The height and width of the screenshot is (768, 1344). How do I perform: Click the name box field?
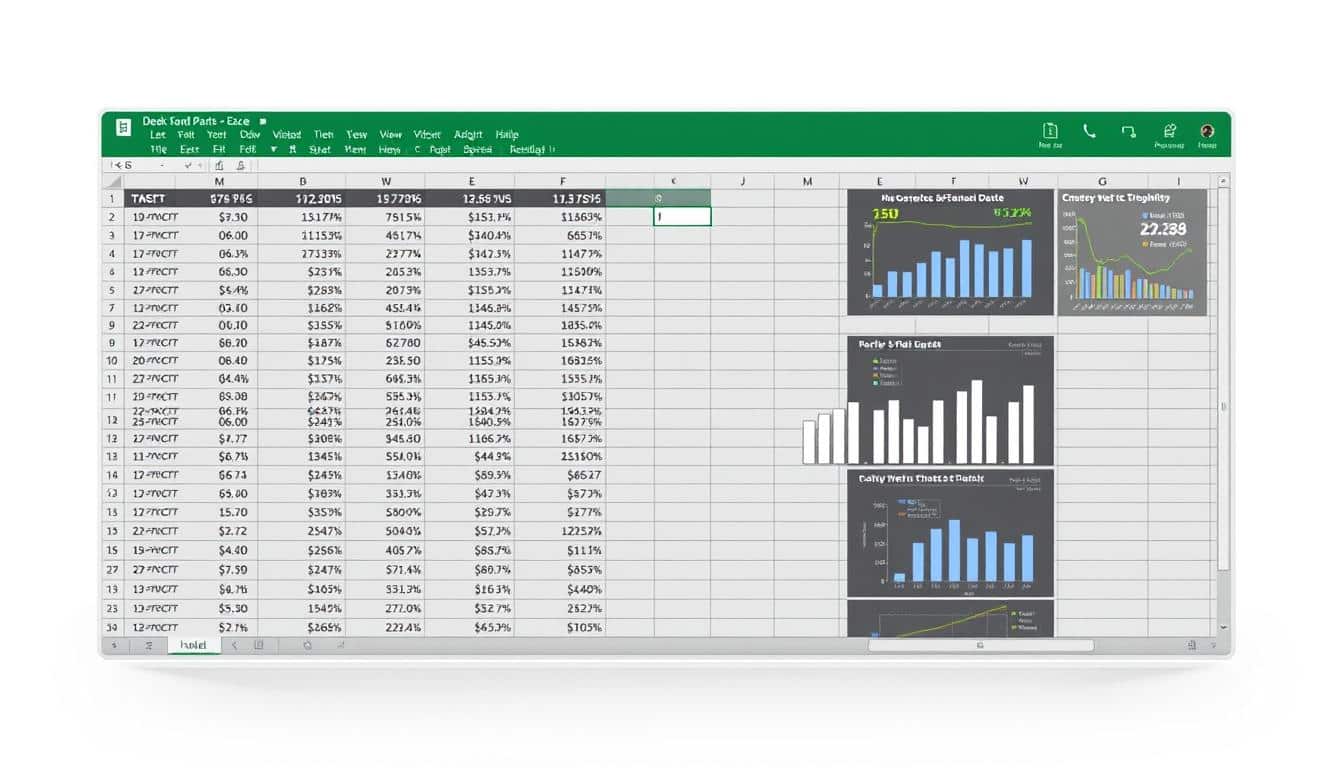tap(139, 165)
